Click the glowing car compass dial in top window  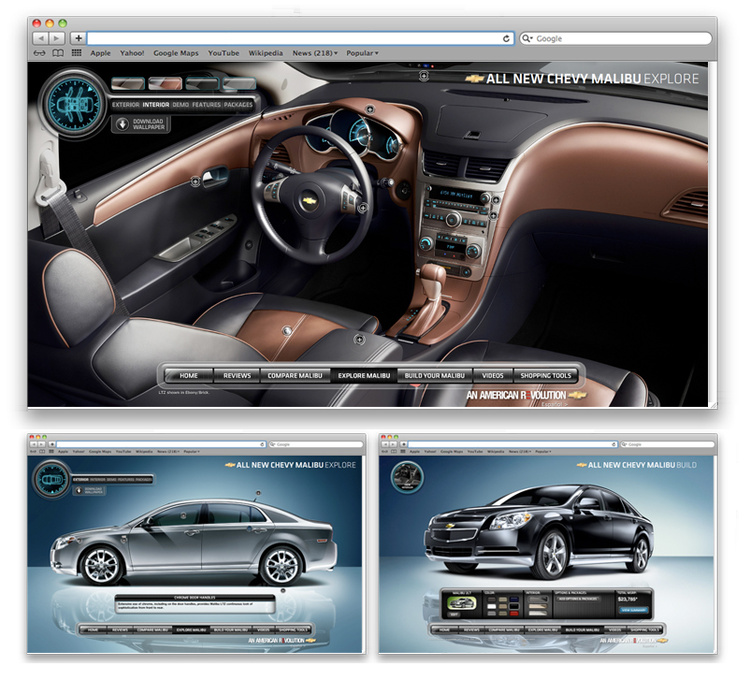tap(73, 103)
